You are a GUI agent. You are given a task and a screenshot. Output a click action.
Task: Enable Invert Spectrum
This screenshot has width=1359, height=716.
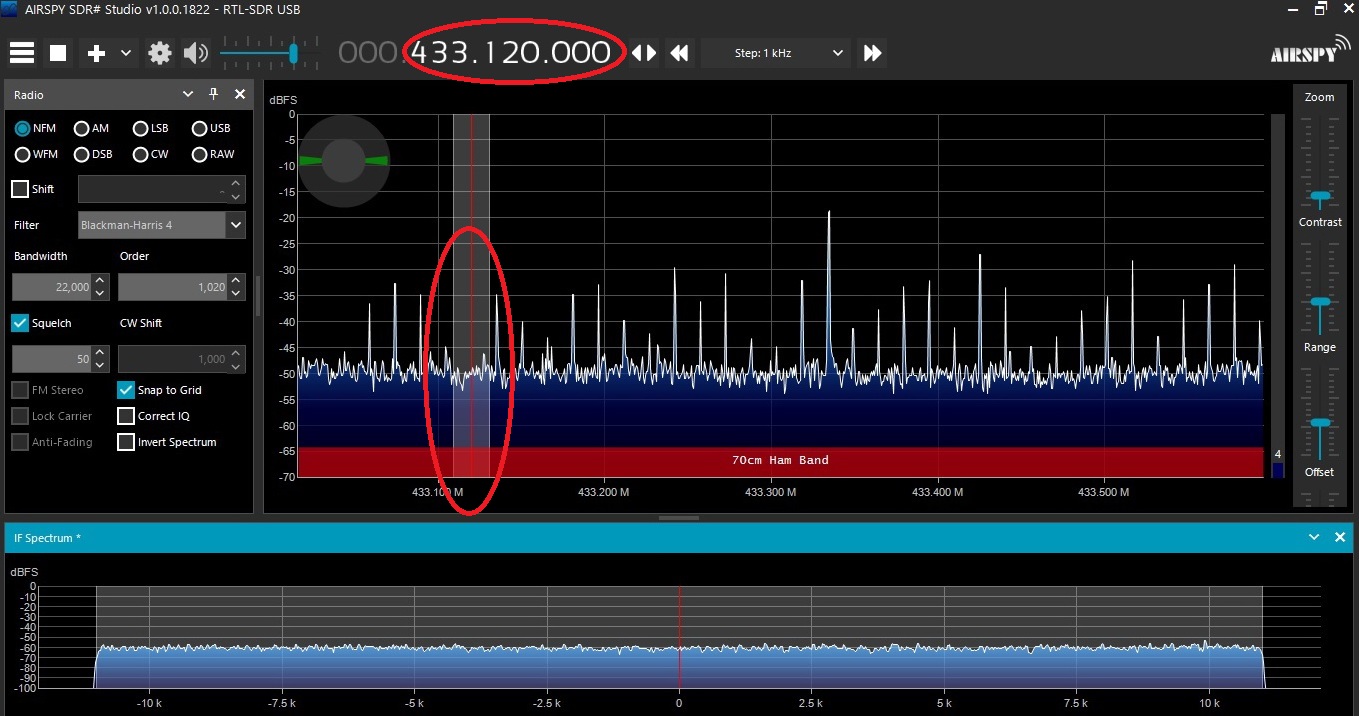[x=126, y=442]
